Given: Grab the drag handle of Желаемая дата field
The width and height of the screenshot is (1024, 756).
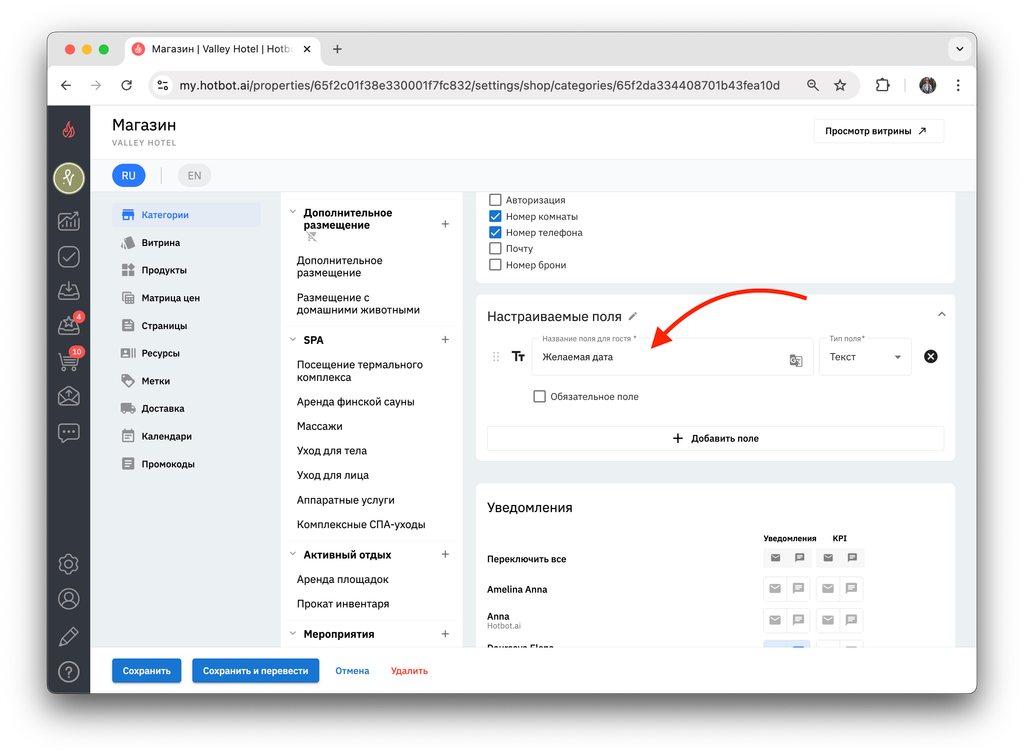Looking at the screenshot, I should 496,356.
